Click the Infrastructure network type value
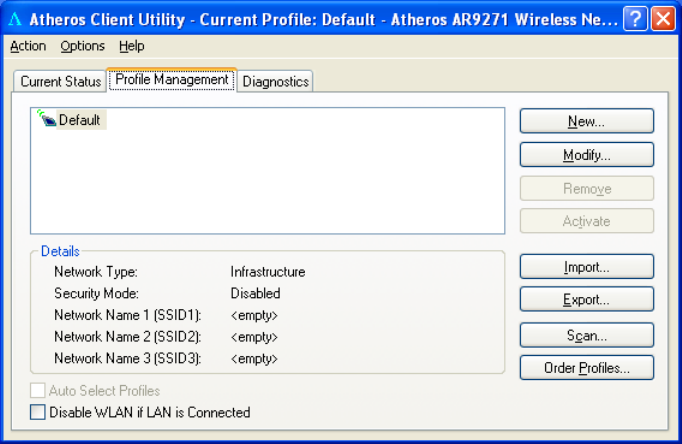682x444 pixels. point(268,272)
